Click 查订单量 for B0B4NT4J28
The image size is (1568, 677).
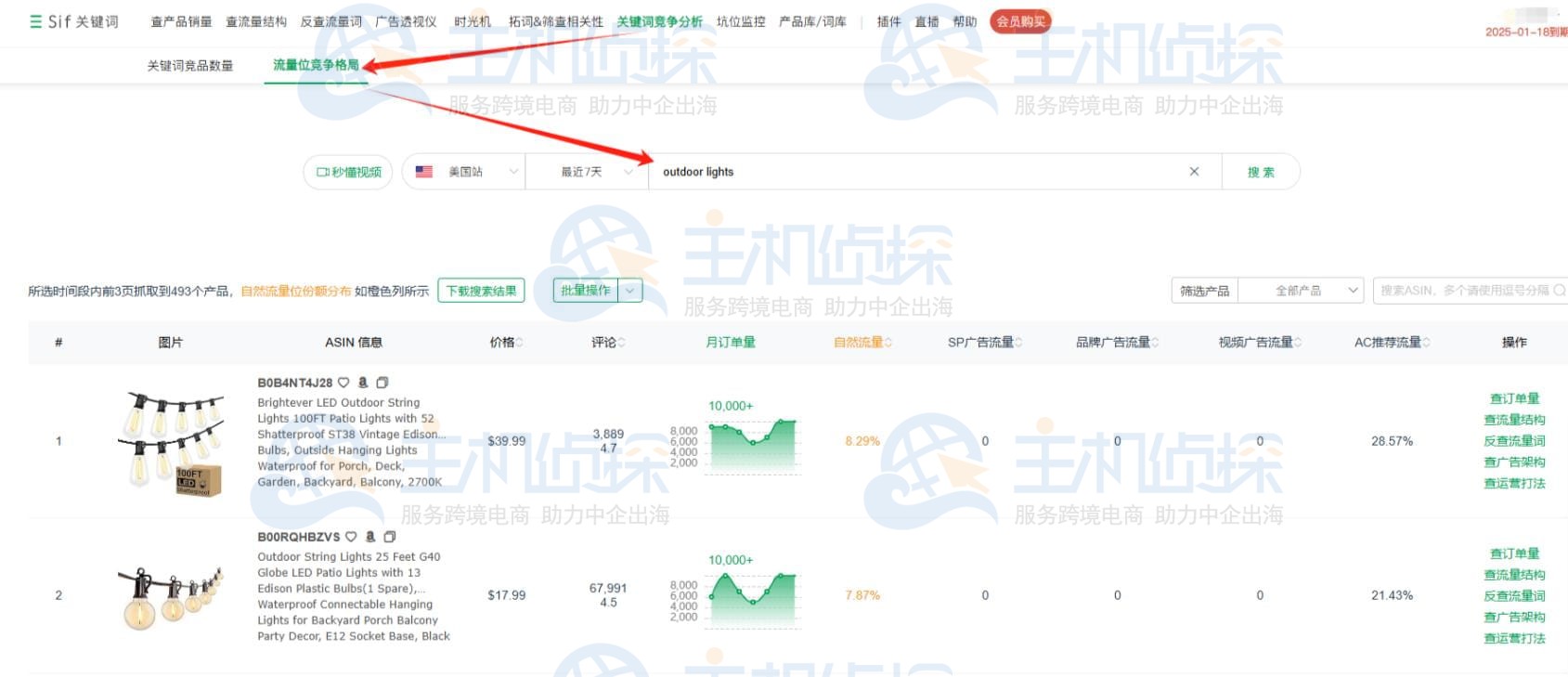(x=1514, y=398)
